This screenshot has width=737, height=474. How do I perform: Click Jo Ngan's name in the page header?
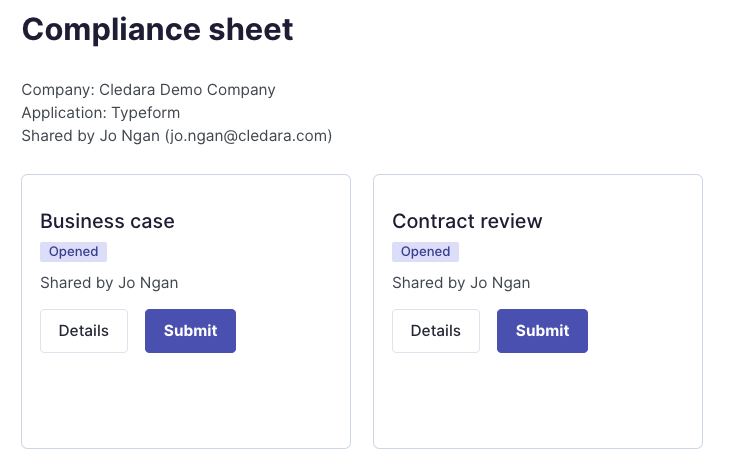[x=130, y=136]
